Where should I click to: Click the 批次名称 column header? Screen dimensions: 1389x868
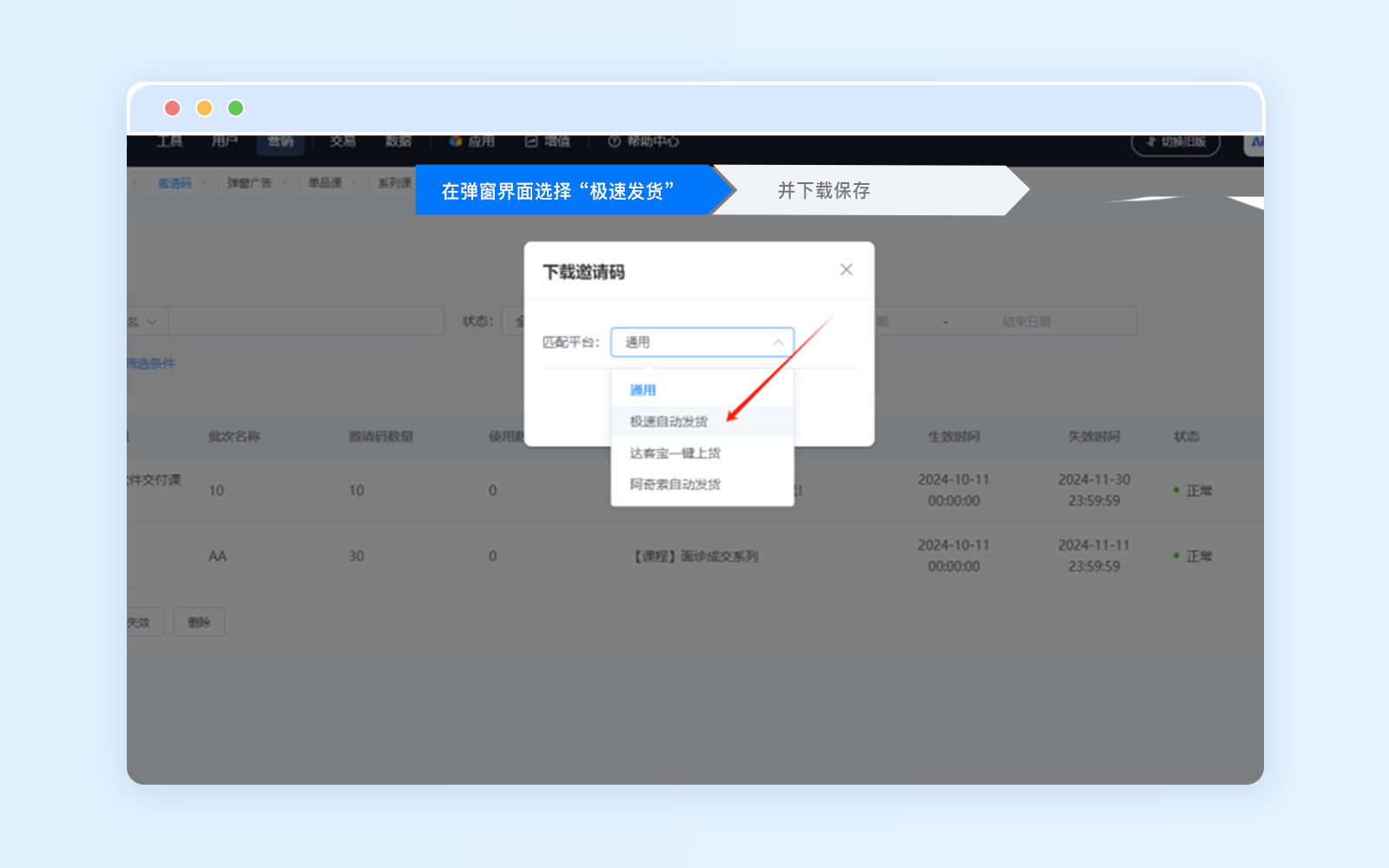234,437
